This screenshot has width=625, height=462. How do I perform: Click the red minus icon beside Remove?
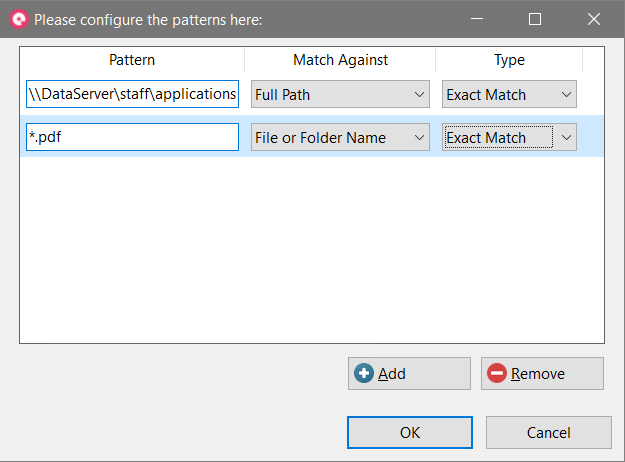[x=497, y=374]
